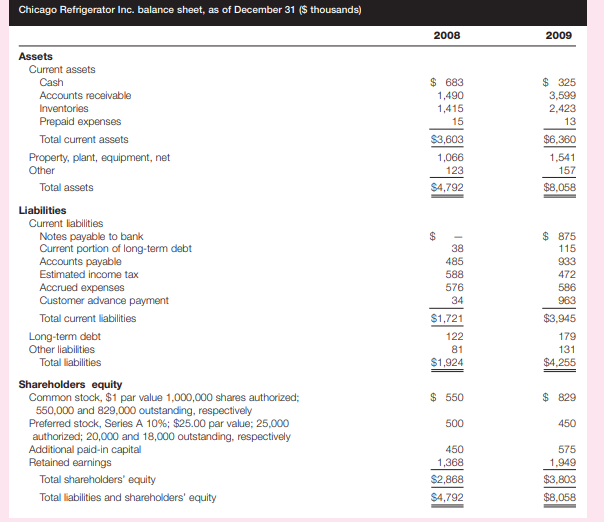This screenshot has width=604, height=522.
Task: Click the 2008 Other liabilities value 81
Action: click(x=457, y=350)
